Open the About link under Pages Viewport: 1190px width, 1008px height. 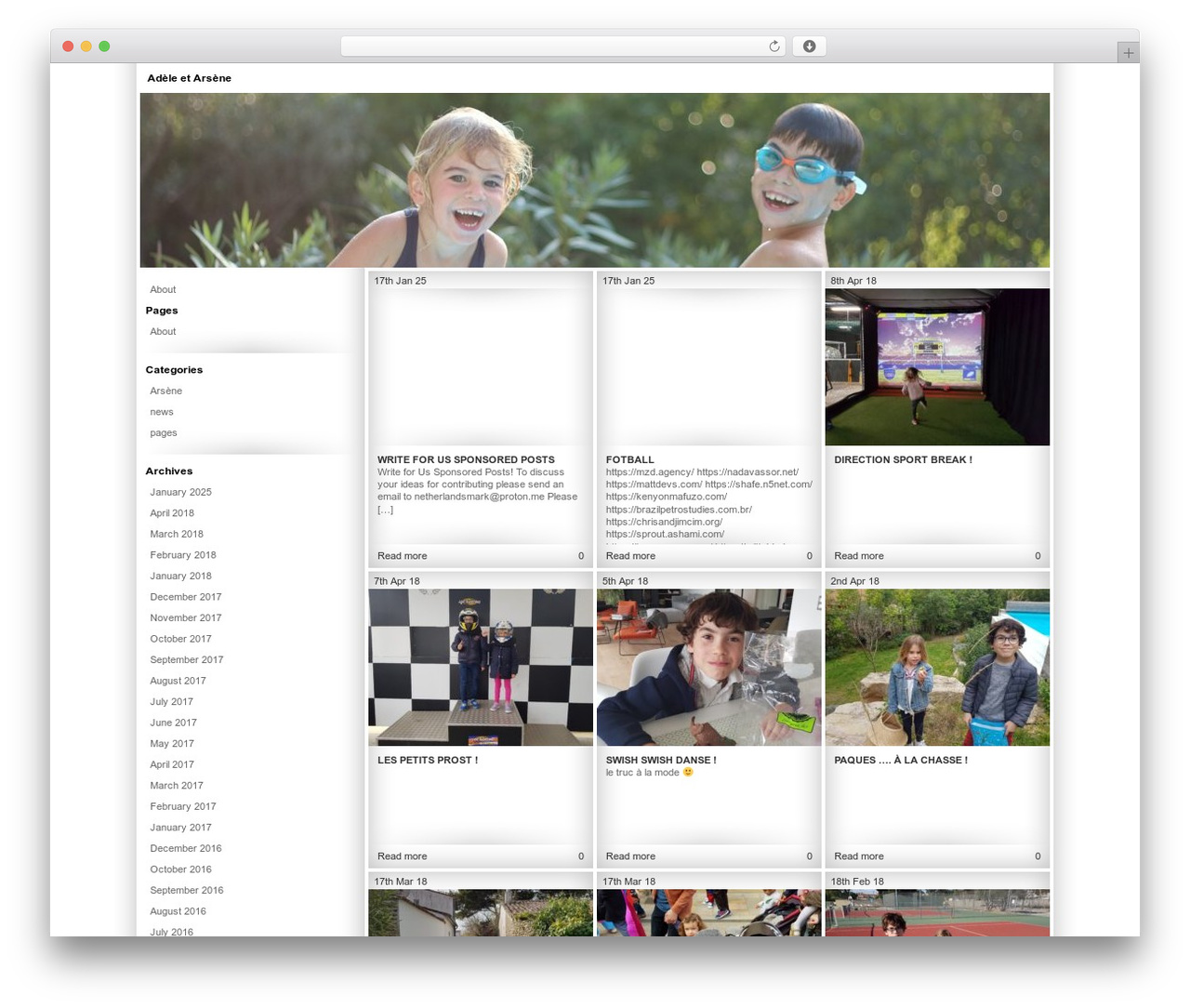point(163,331)
